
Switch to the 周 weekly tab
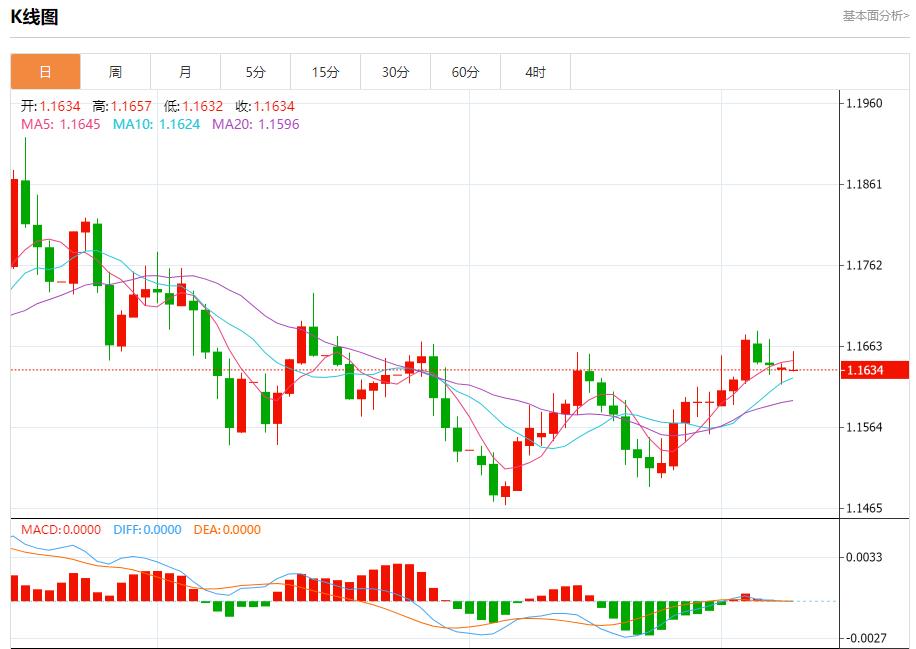(115, 72)
